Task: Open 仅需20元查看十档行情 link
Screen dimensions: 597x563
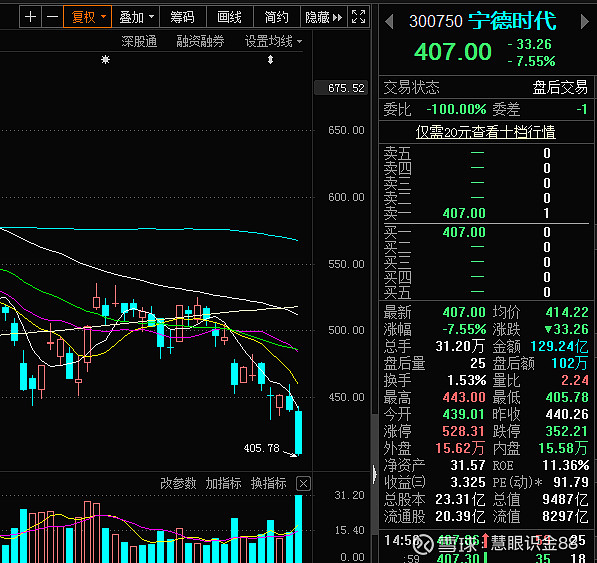Action: click(x=485, y=132)
